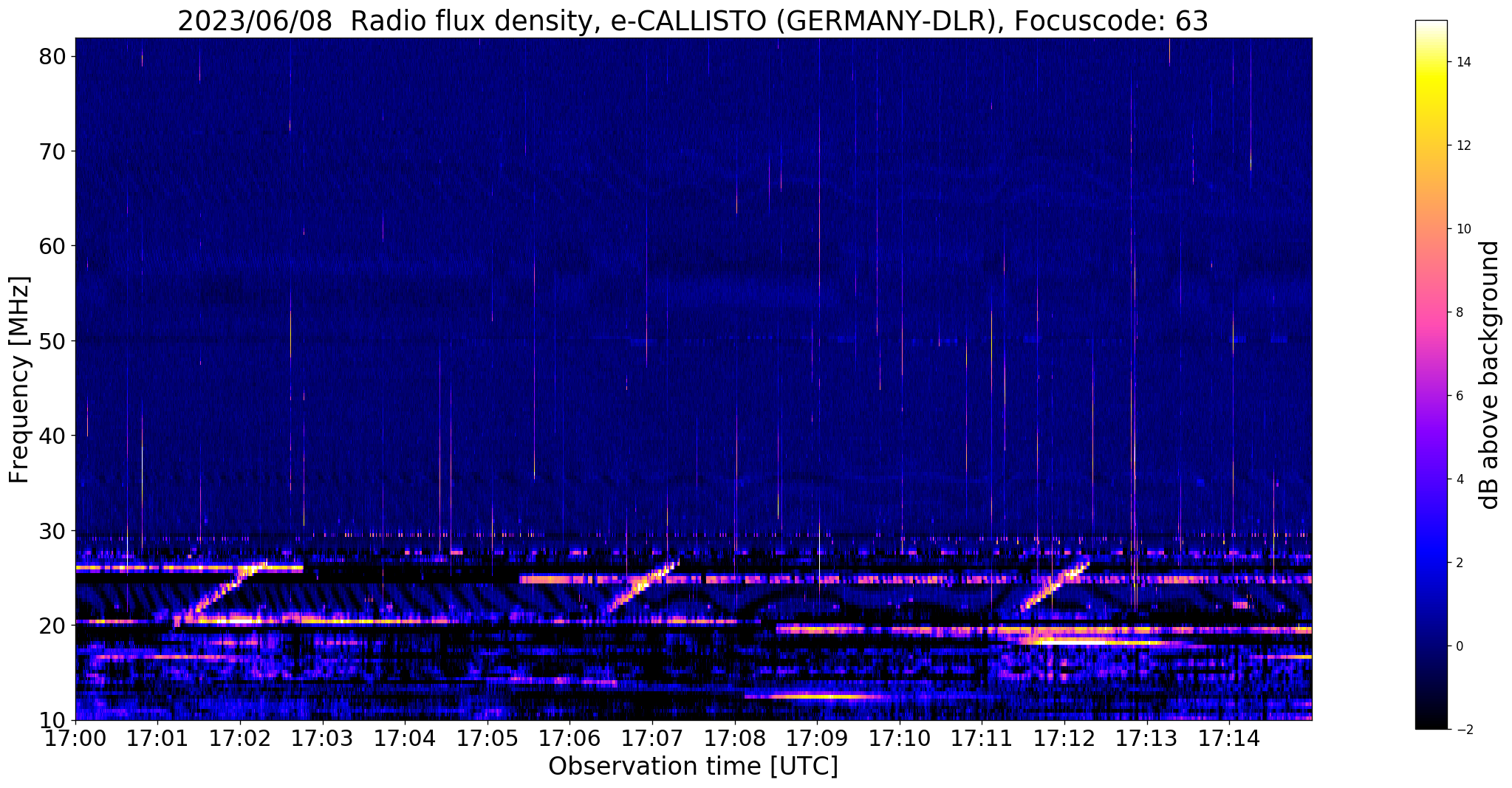Click the colorbar tick label 6

tap(1460, 396)
